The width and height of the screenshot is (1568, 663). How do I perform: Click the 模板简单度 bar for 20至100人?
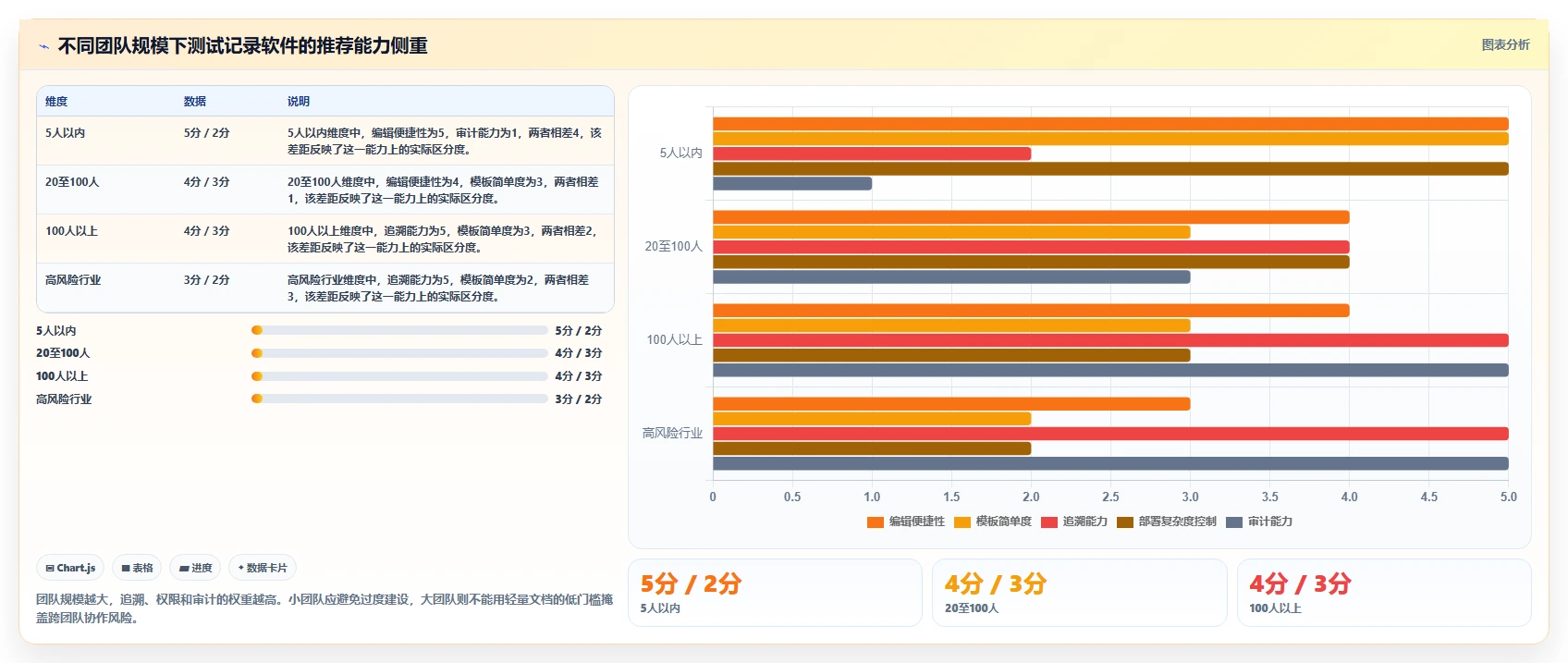coord(951,232)
